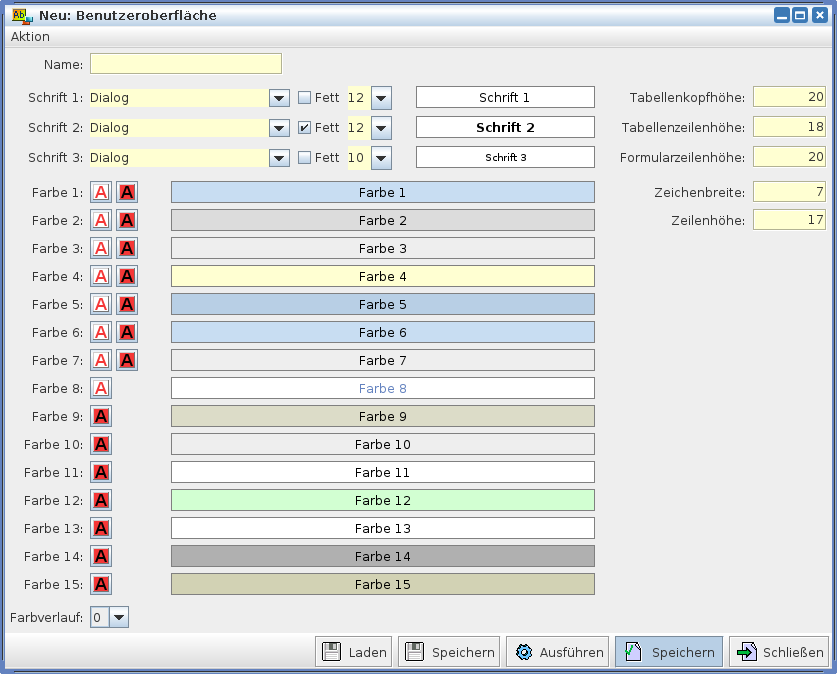Click the background color icon for Farbe 4
The width and height of the screenshot is (837, 674).
click(127, 276)
